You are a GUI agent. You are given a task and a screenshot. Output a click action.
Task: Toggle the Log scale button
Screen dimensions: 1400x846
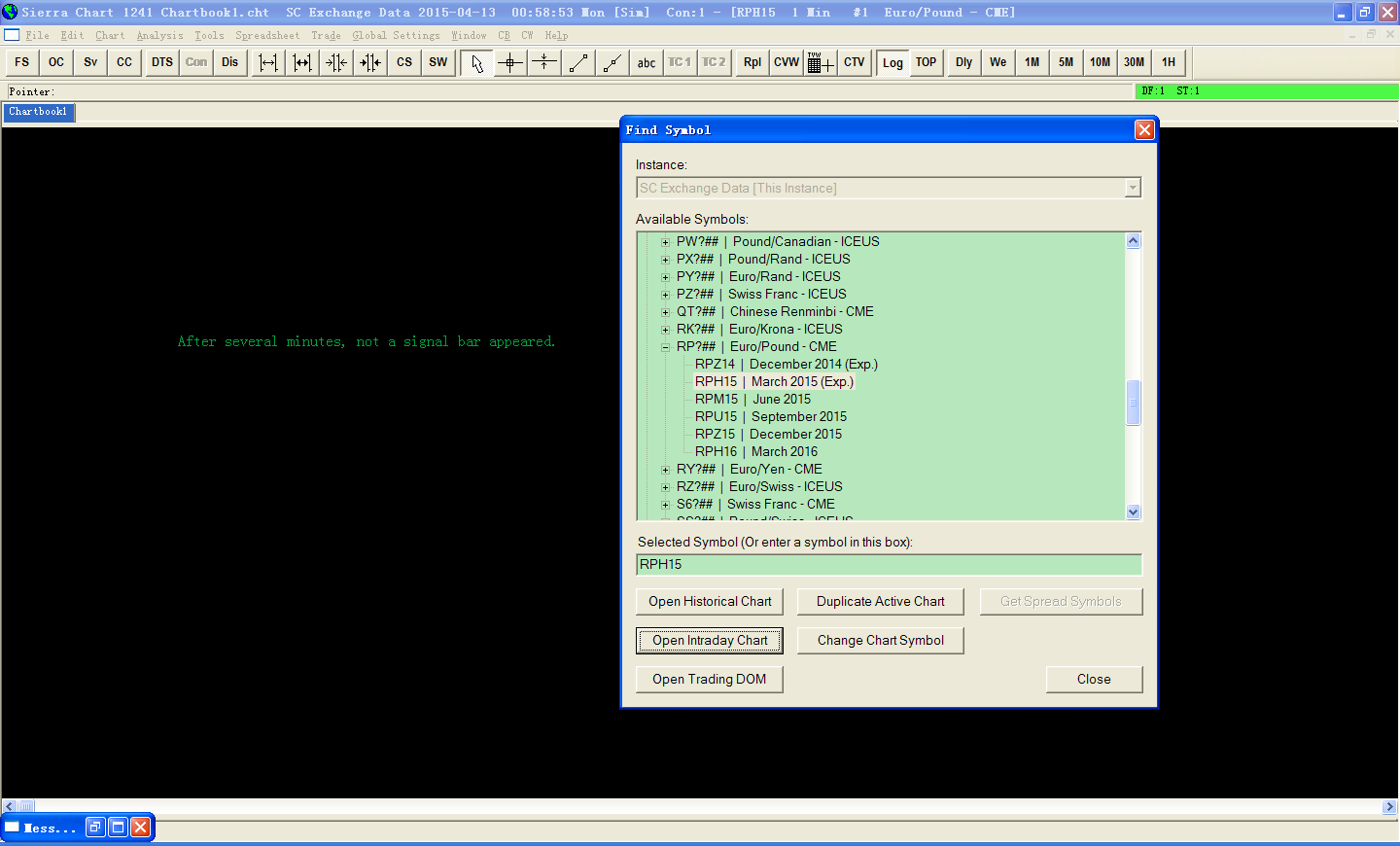[892, 62]
